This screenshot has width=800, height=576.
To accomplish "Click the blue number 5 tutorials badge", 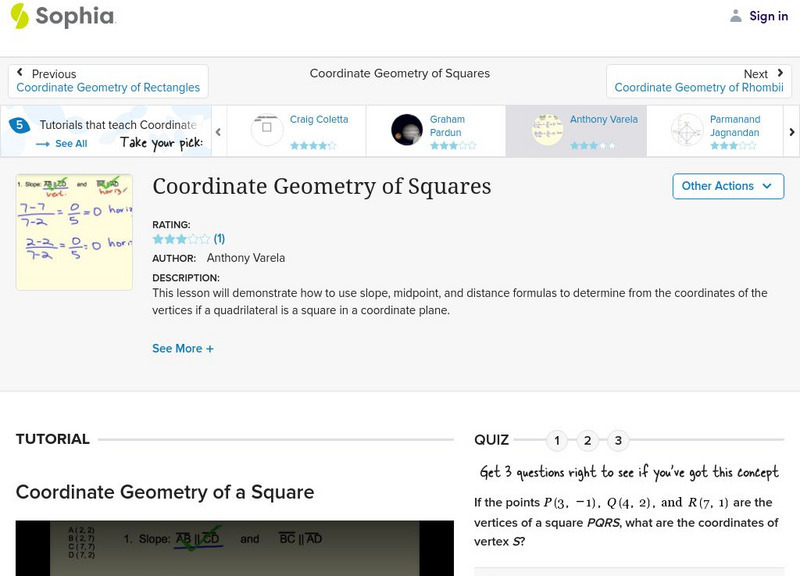I will coord(19,126).
